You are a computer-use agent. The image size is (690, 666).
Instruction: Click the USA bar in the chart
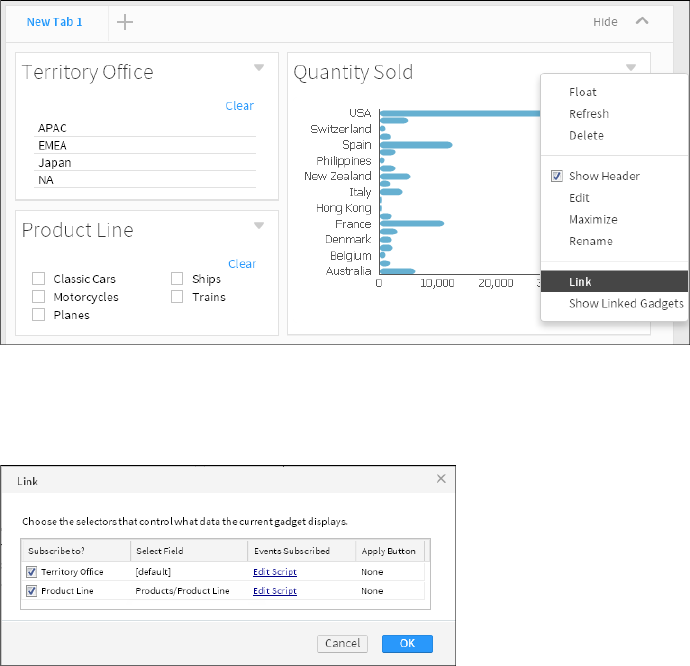(460, 113)
